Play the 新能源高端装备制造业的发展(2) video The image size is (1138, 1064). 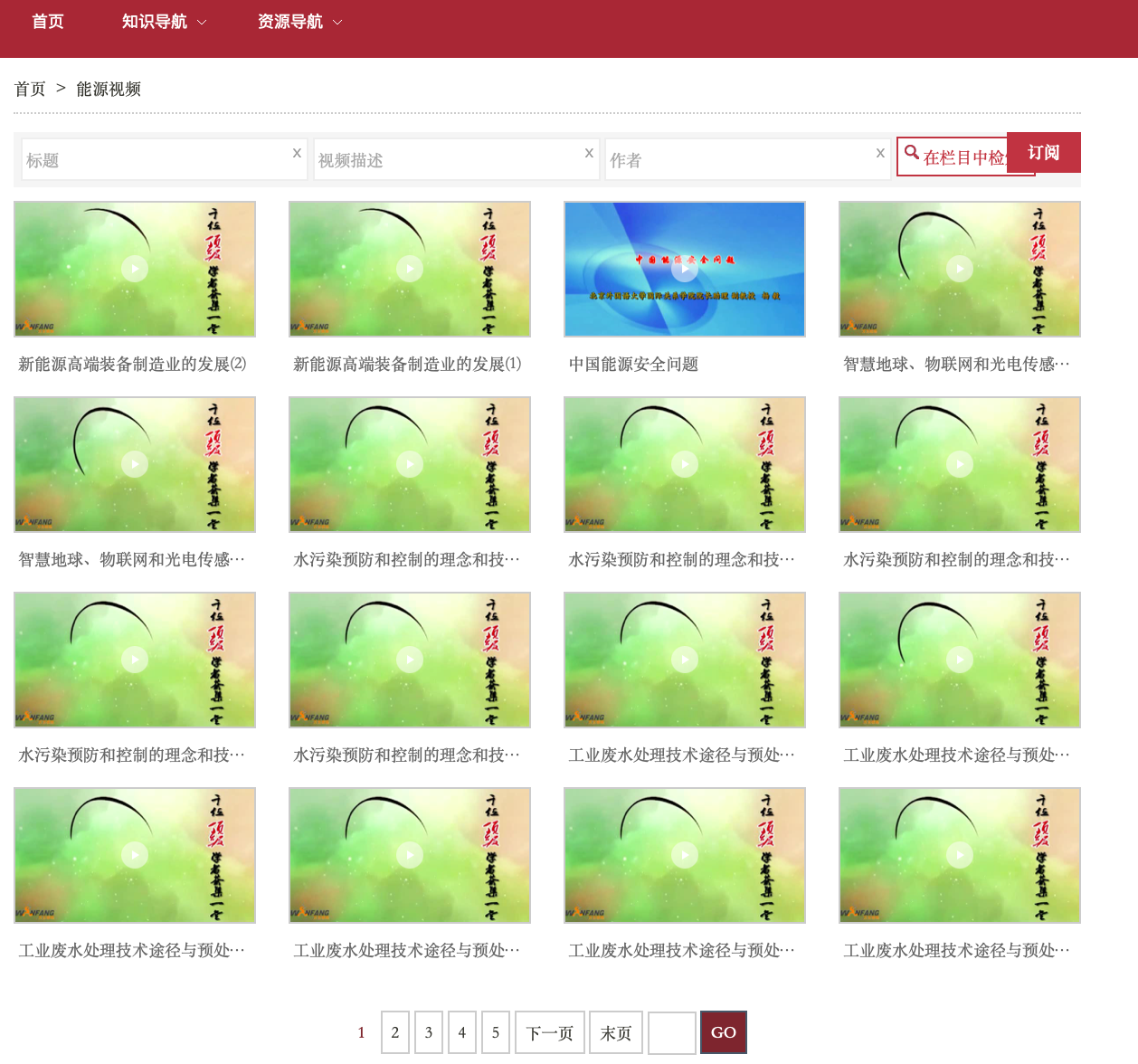click(135, 269)
